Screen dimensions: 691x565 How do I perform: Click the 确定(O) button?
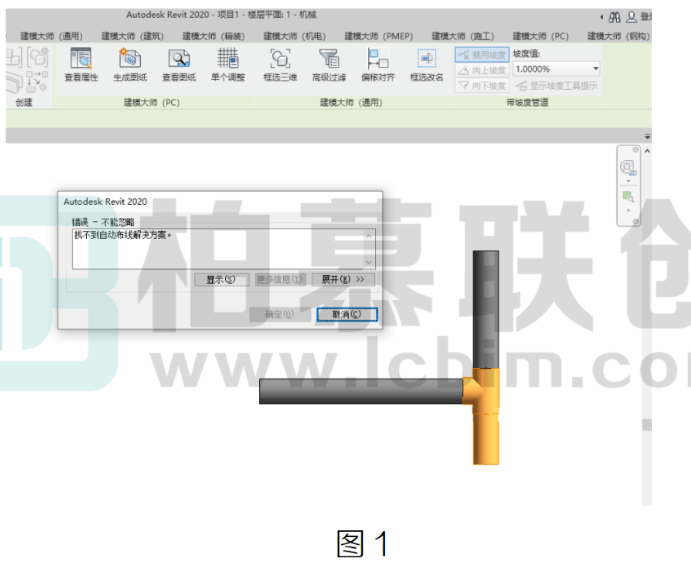click(279, 314)
